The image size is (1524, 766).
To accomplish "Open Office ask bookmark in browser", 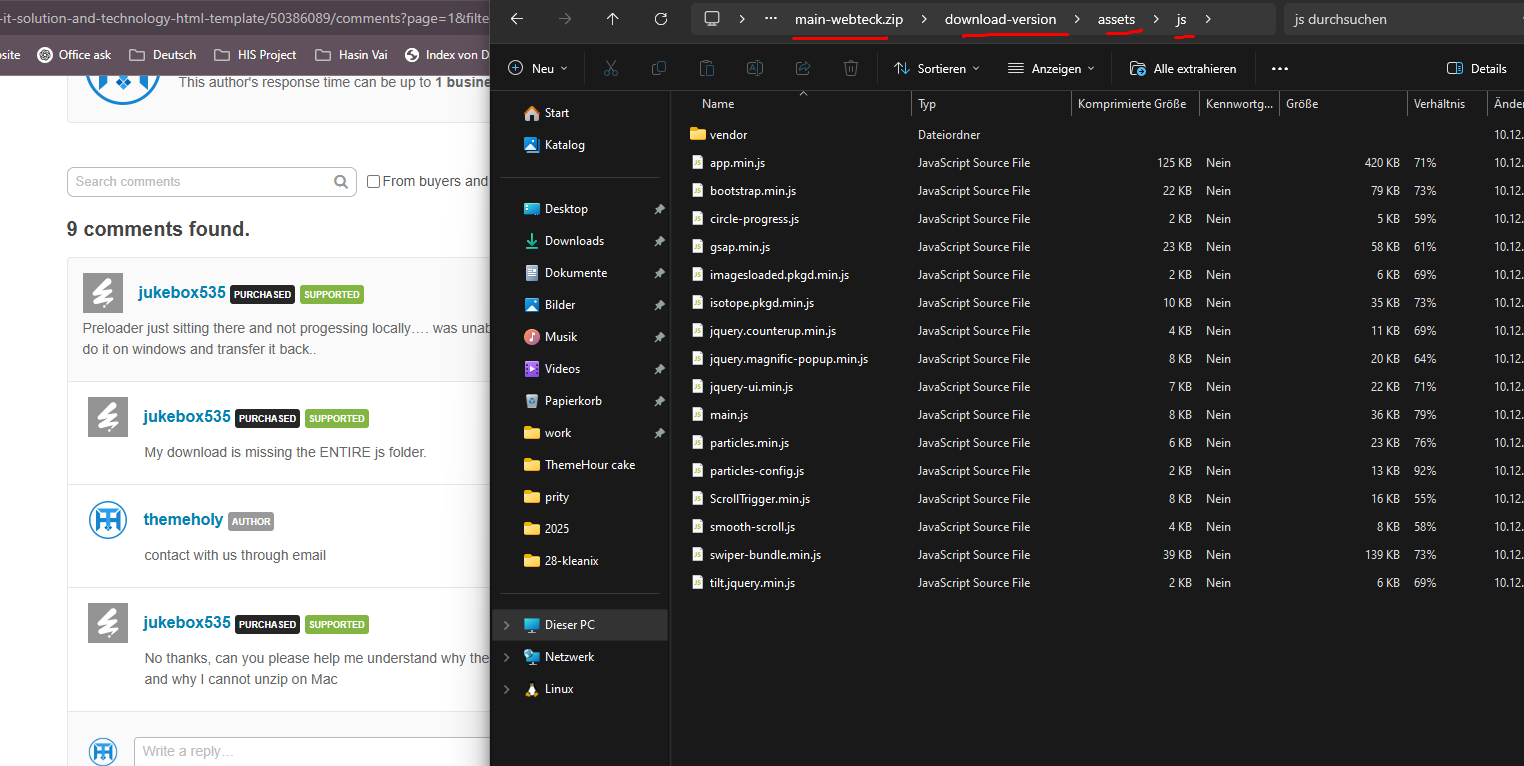I will pyautogui.click(x=74, y=55).
